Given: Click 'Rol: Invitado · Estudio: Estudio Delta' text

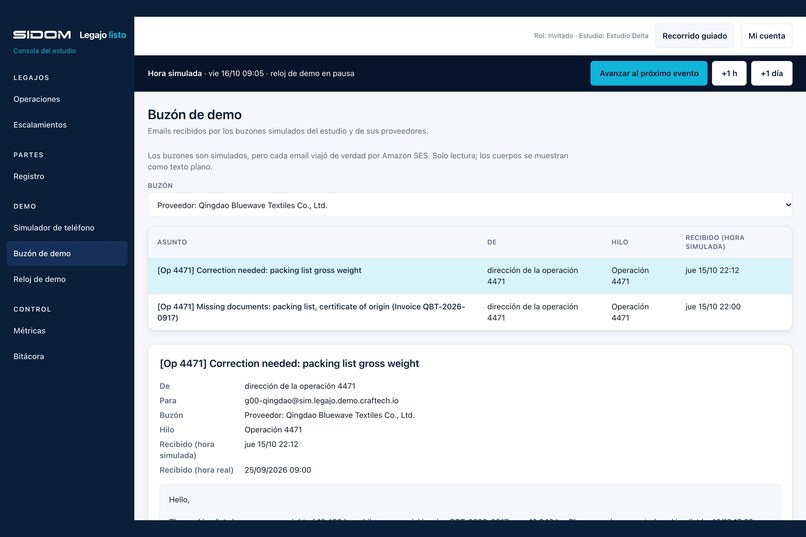Looking at the screenshot, I should point(591,36).
